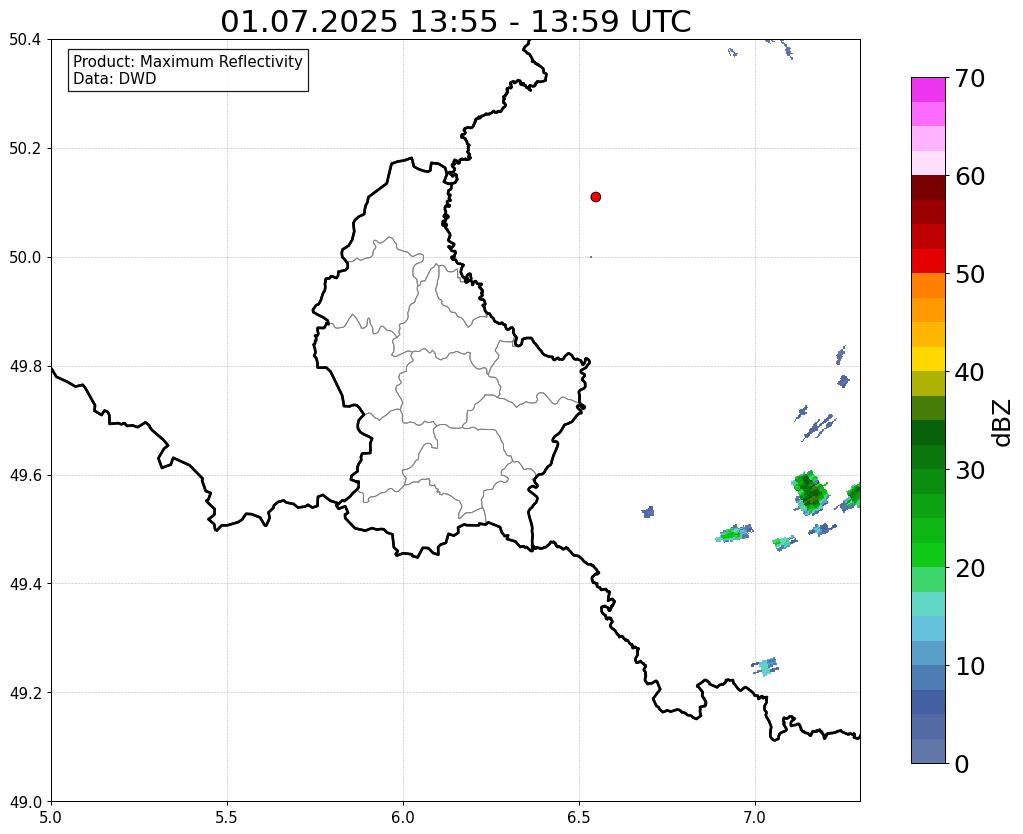1023x834 pixels.
Task: Pick the yellow 40 dBZ colorbar swatch
Action: (928, 359)
